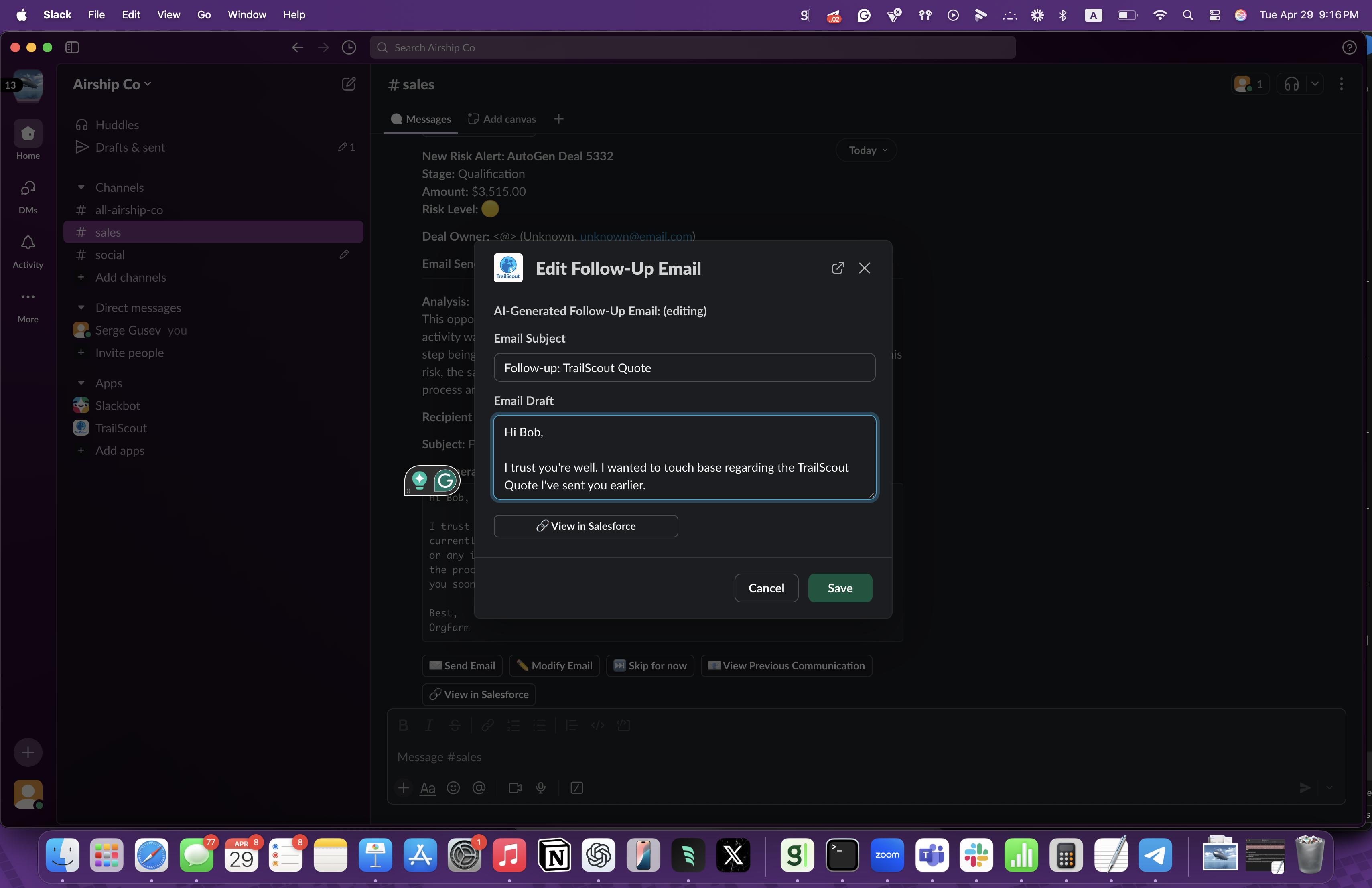Viewport: 1372px width, 888px height.
Task: Open the social channel in the sidebar
Action: [x=110, y=255]
